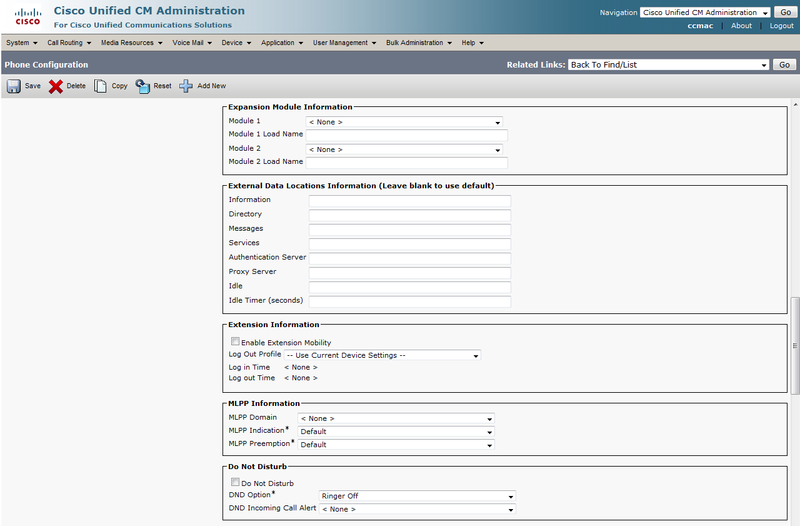The height and width of the screenshot is (526, 800).
Task: Click the About link
Action: [x=741, y=26]
